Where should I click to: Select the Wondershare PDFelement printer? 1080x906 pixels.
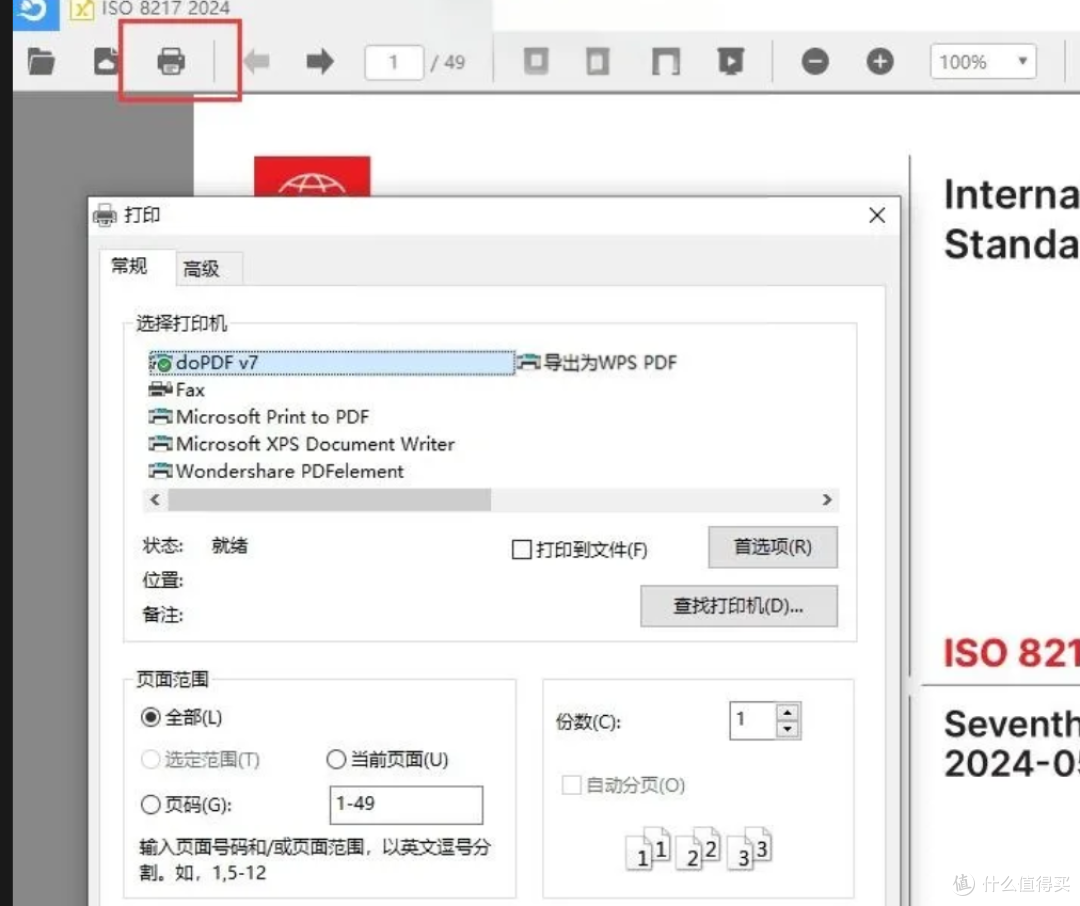click(276, 471)
